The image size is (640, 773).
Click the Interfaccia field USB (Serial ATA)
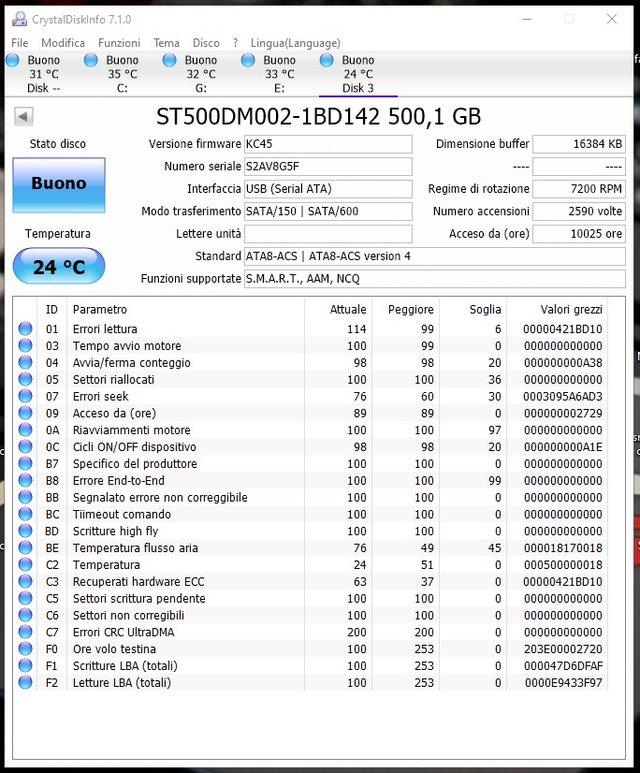click(328, 189)
